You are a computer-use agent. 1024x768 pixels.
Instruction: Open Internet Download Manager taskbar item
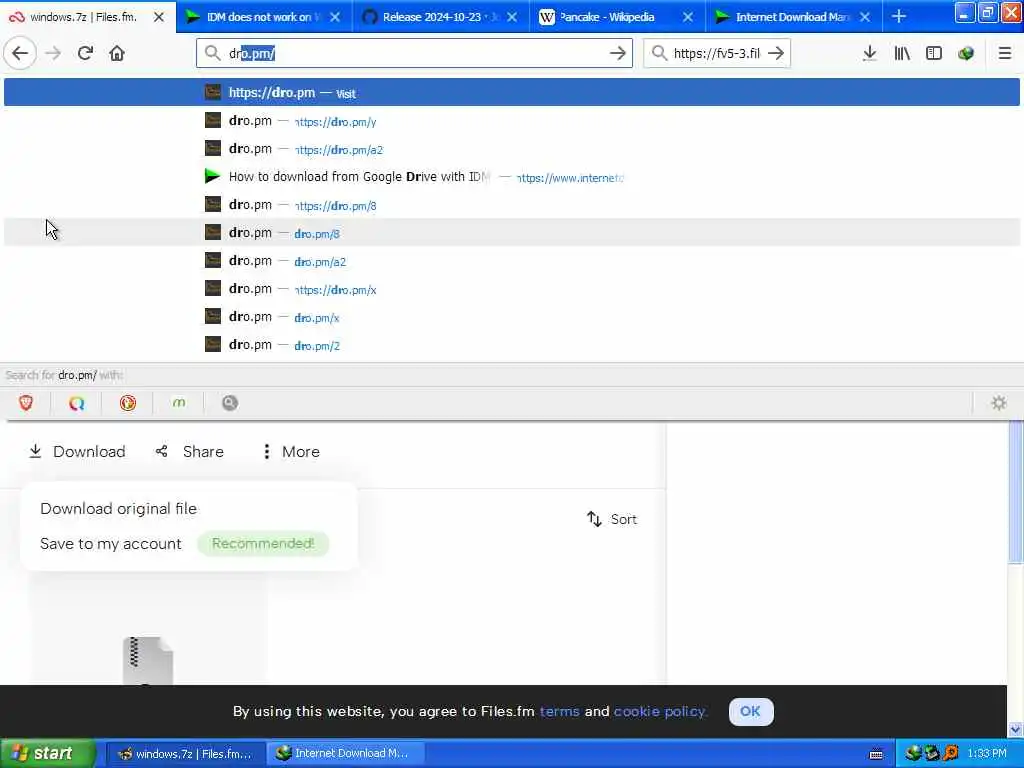[x=346, y=754]
